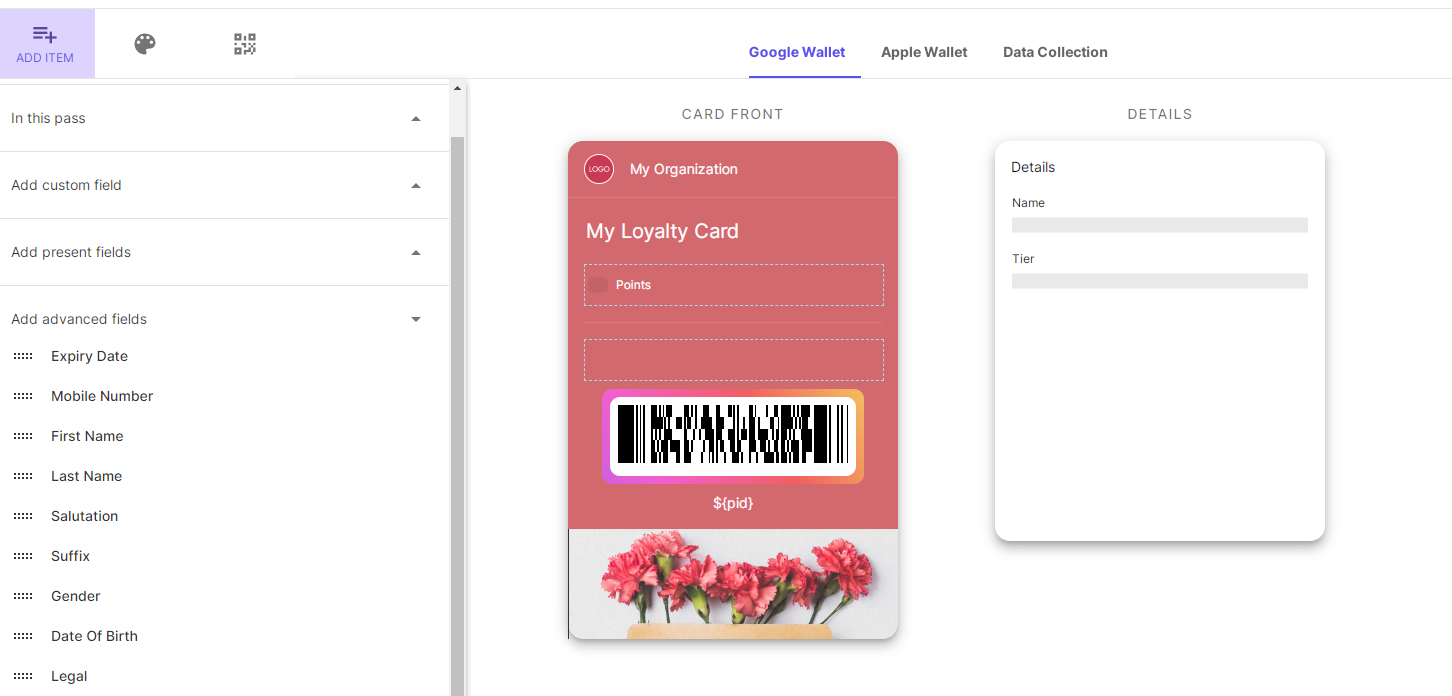Screen dimensions: 1452x696
Task: Select the Expiry Date field label
Action: 89,356
